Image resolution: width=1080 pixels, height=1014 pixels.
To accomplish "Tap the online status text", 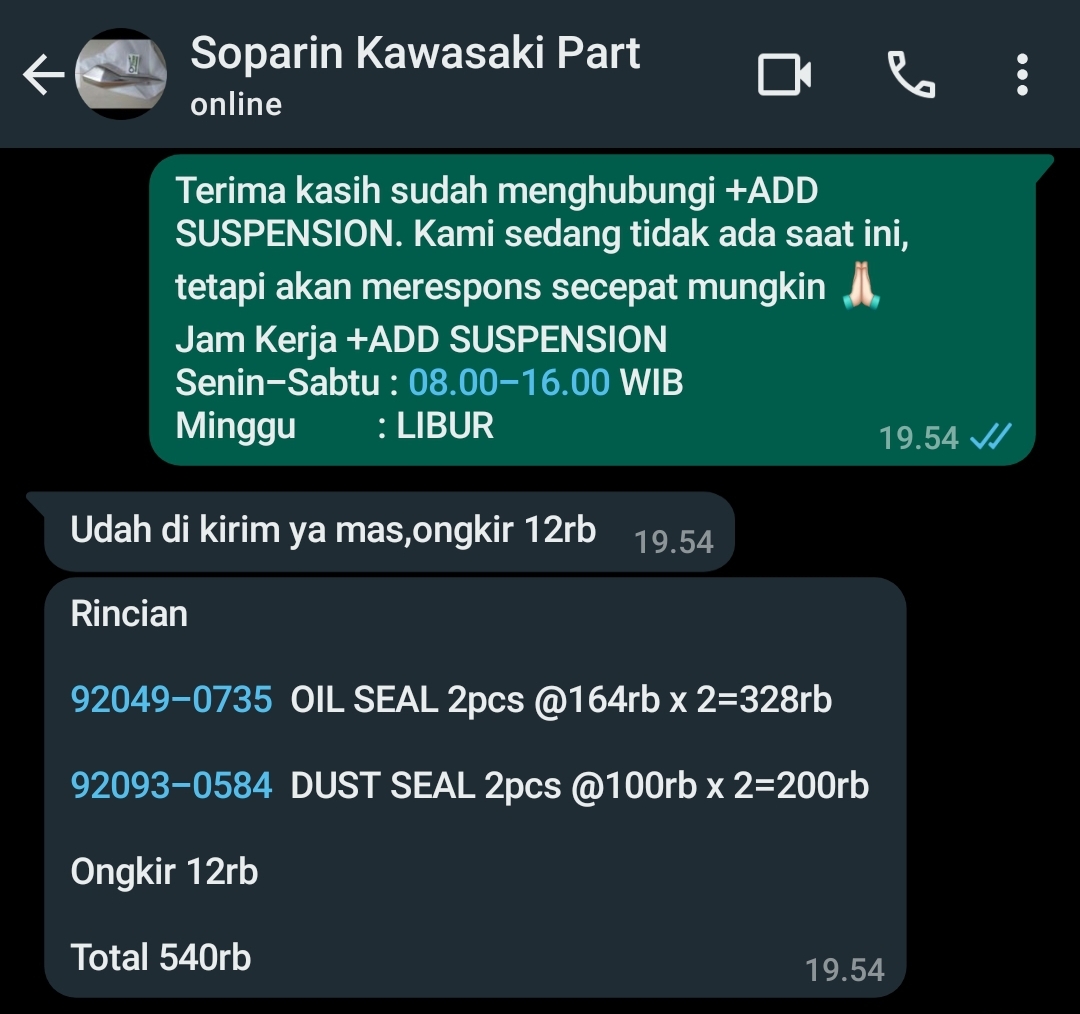I will coord(236,104).
